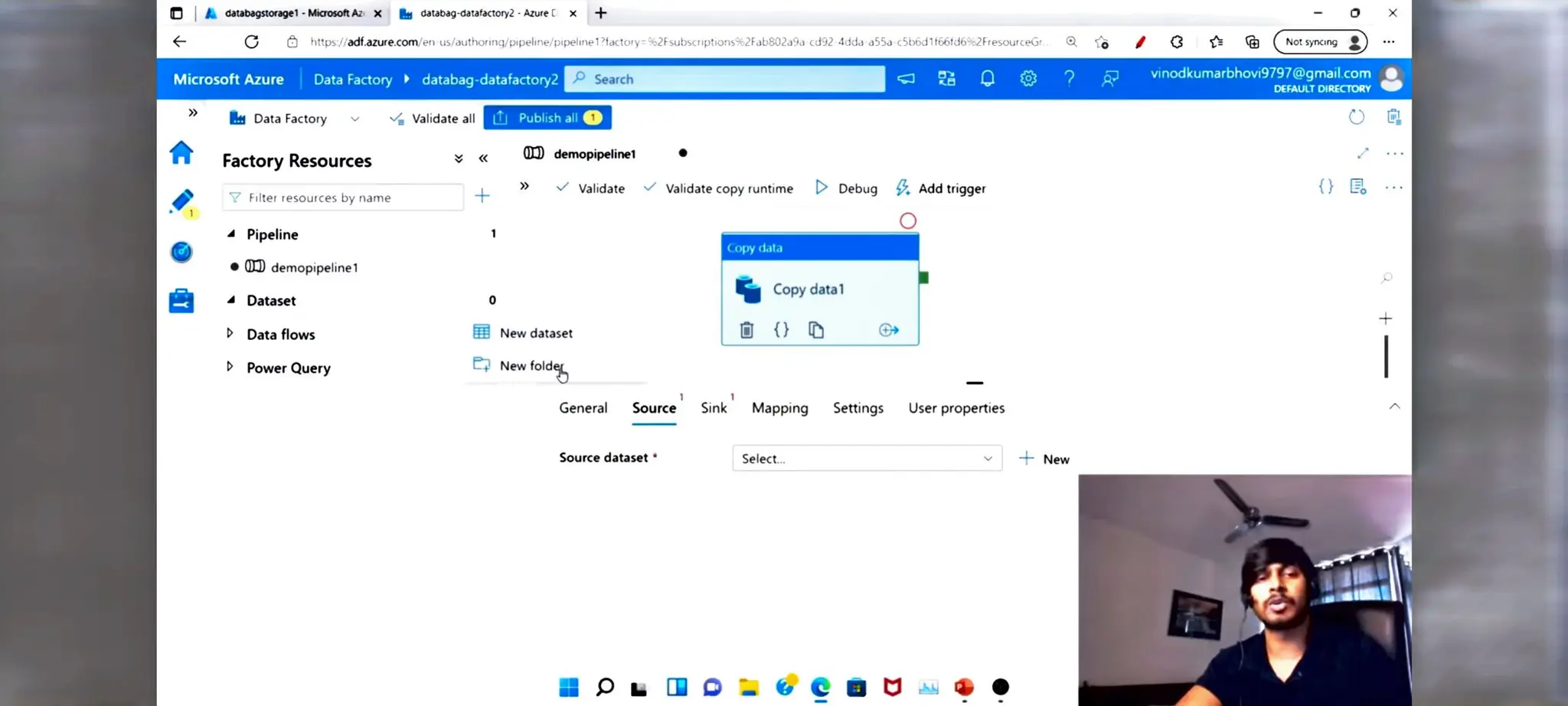Validate the demopipeline1 pipeline

[x=590, y=188]
